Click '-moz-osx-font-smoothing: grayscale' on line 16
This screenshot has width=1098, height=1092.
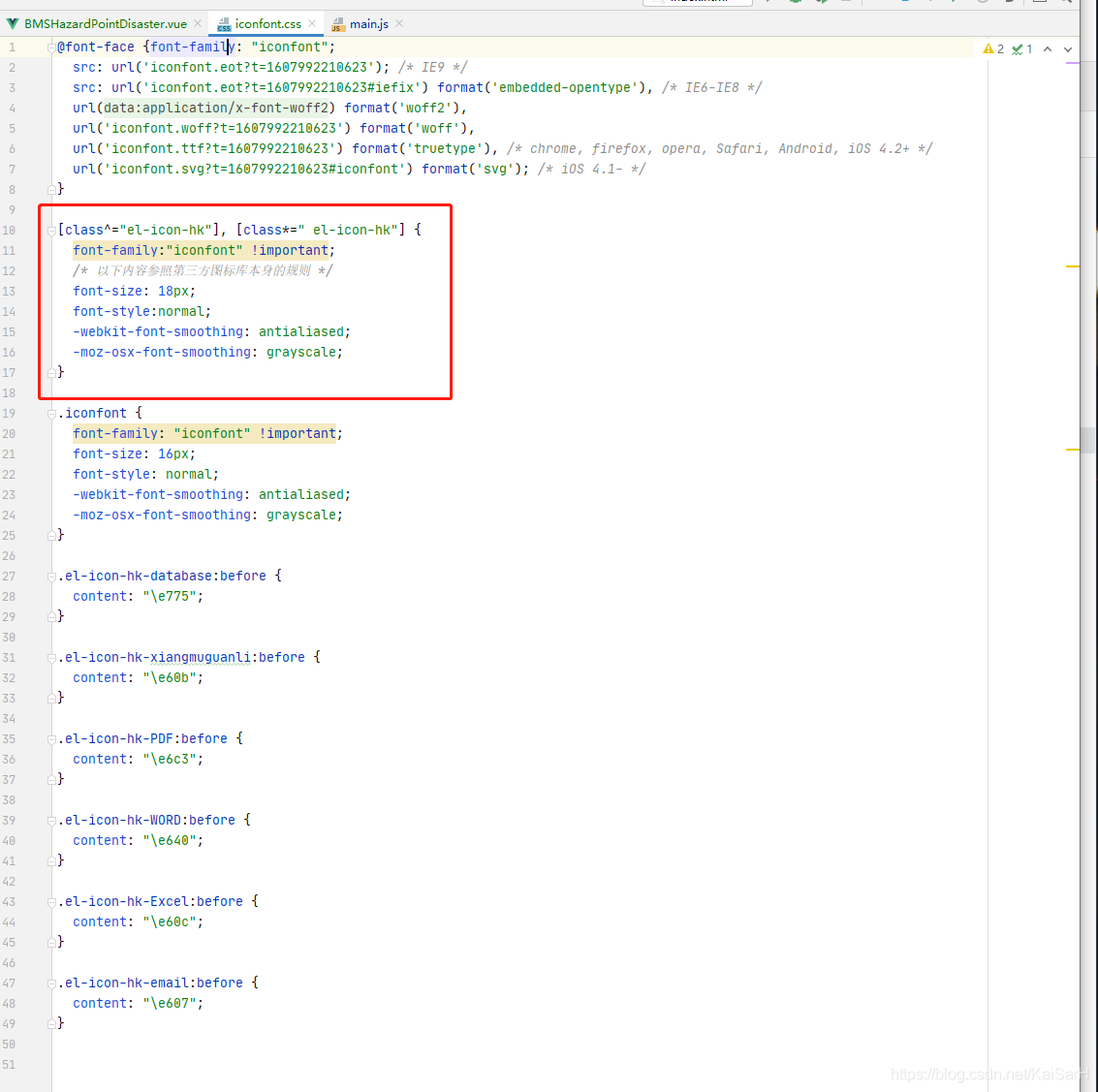(204, 352)
